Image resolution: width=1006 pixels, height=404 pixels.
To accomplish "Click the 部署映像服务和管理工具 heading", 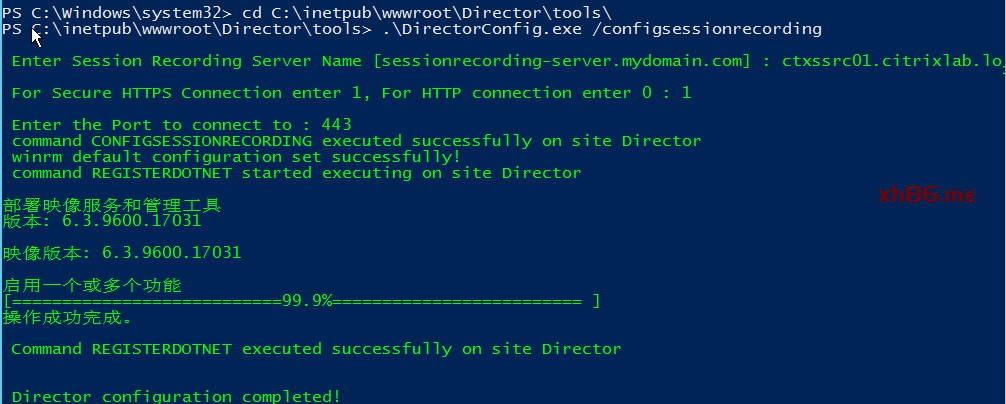I will point(112,205).
